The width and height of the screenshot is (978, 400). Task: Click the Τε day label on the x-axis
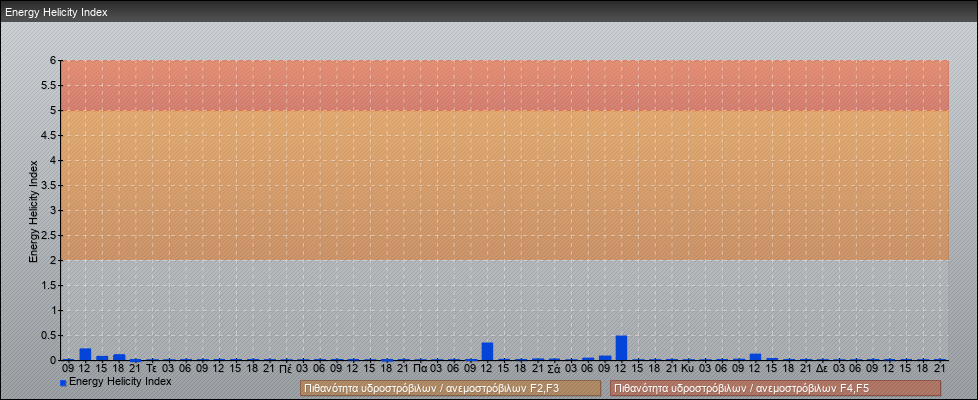(152, 369)
